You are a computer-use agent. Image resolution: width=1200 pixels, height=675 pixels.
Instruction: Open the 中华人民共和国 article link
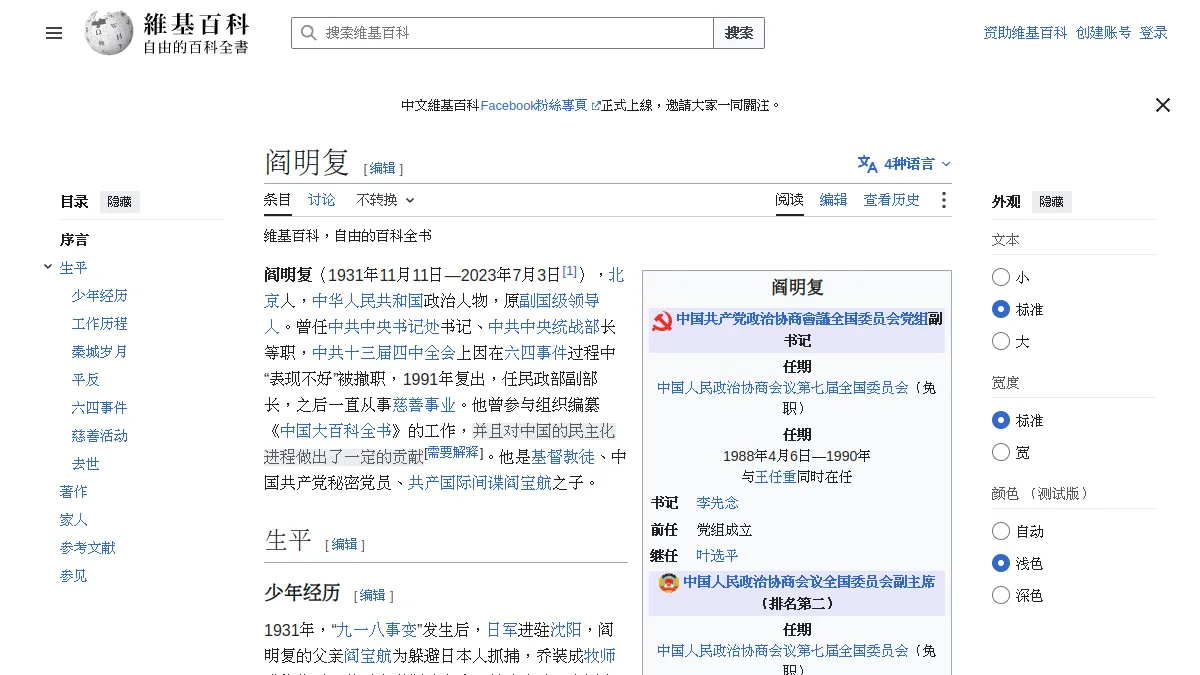point(368,301)
